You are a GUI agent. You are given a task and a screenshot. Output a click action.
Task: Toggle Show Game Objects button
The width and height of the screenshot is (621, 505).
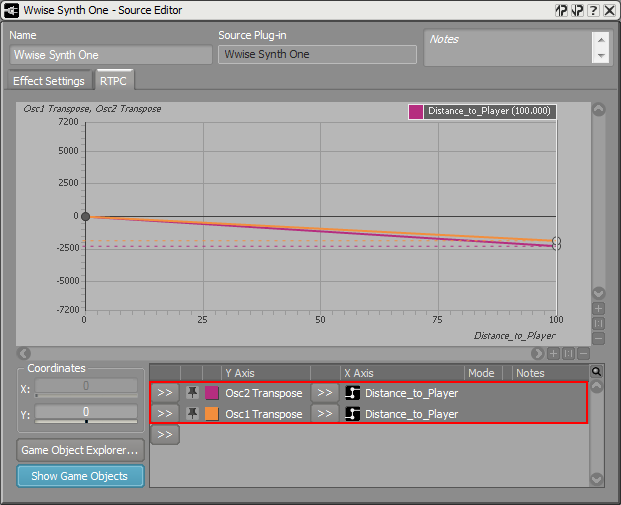pyautogui.click(x=80, y=476)
